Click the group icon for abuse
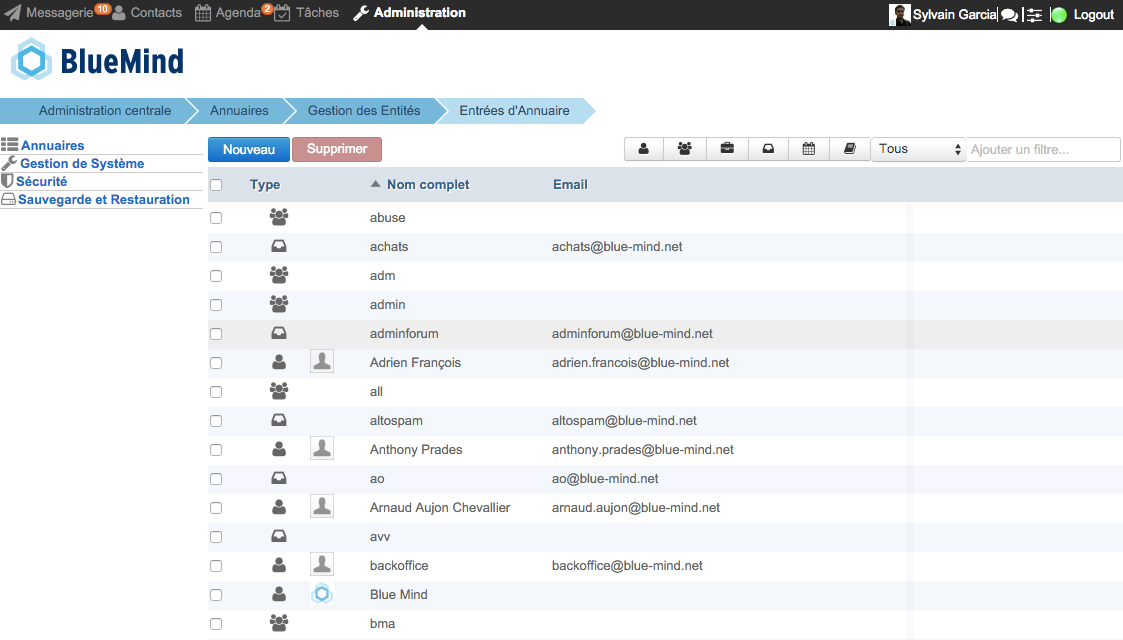The image size is (1123, 640). tap(279, 216)
